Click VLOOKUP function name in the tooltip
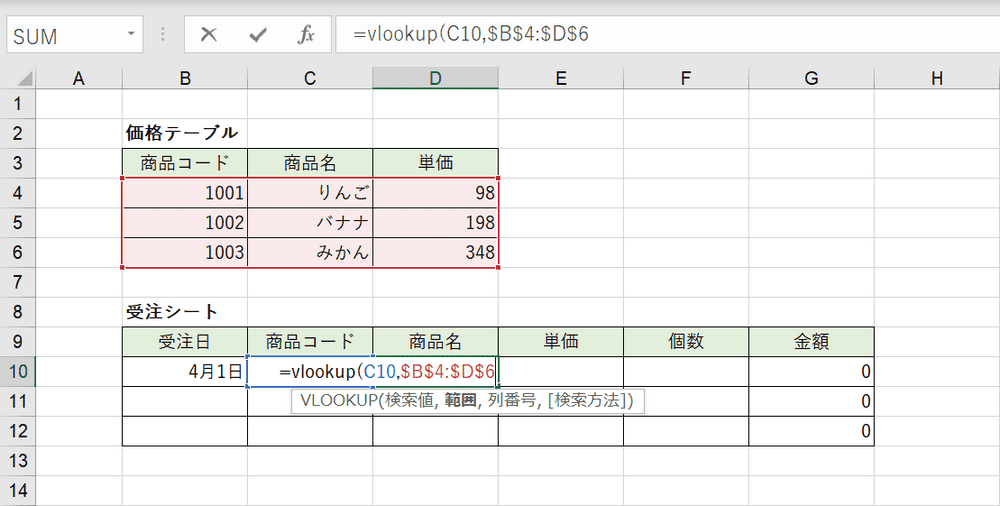This screenshot has width=1000, height=506. (337, 401)
